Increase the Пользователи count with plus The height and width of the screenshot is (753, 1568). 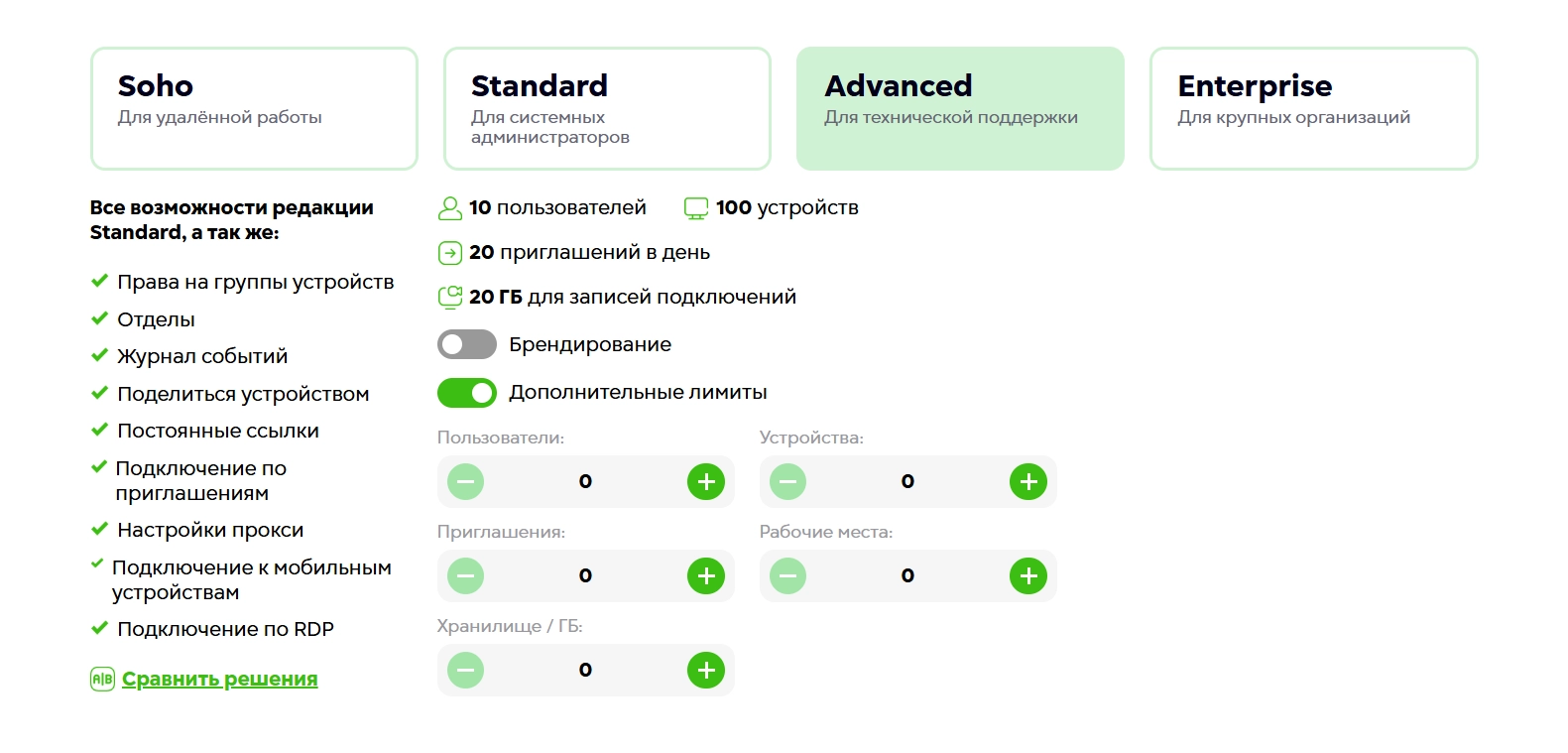[x=706, y=482]
